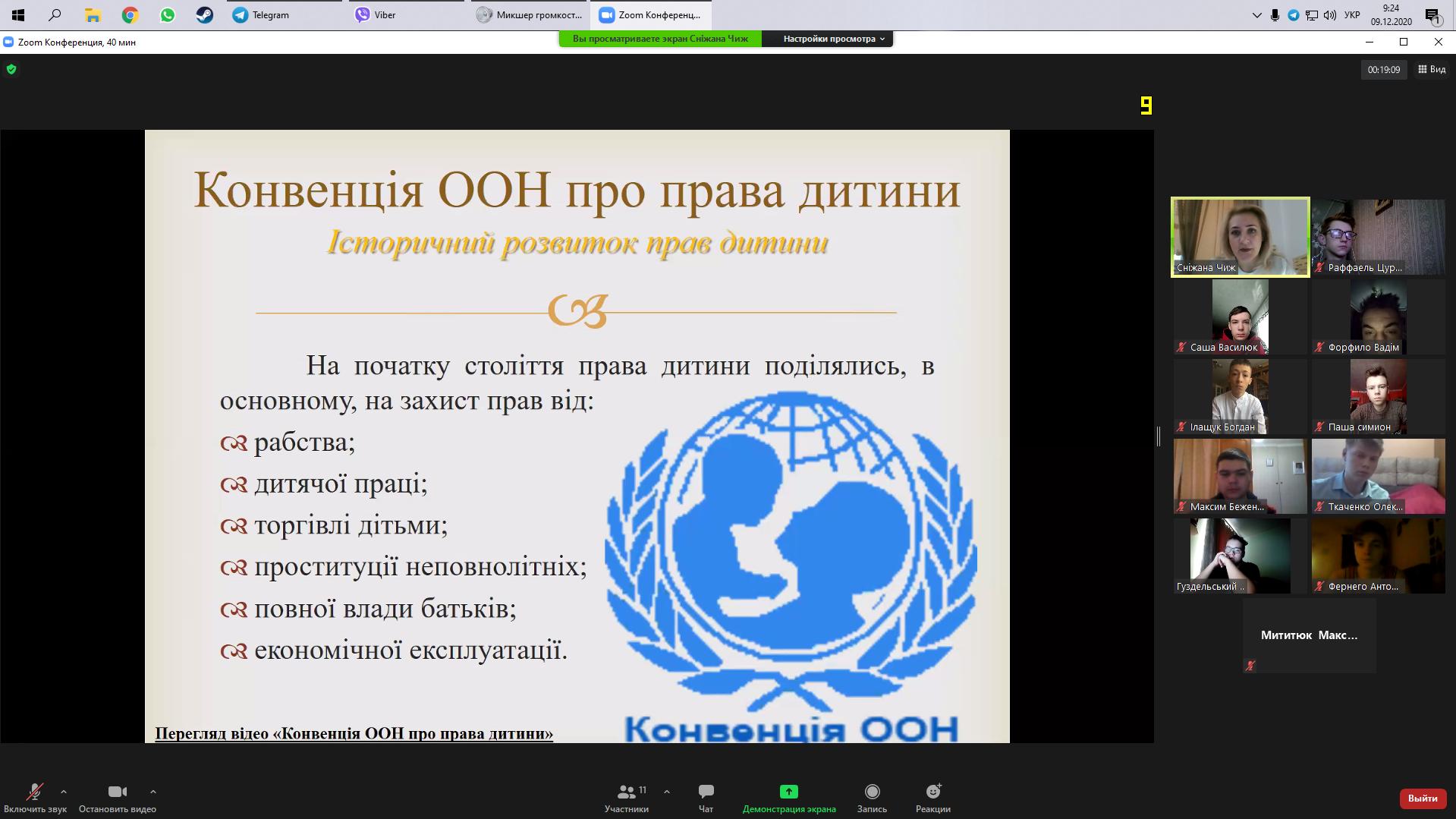The height and width of the screenshot is (819, 1456).
Task: Click Zoom window title icon
Action: point(8,43)
